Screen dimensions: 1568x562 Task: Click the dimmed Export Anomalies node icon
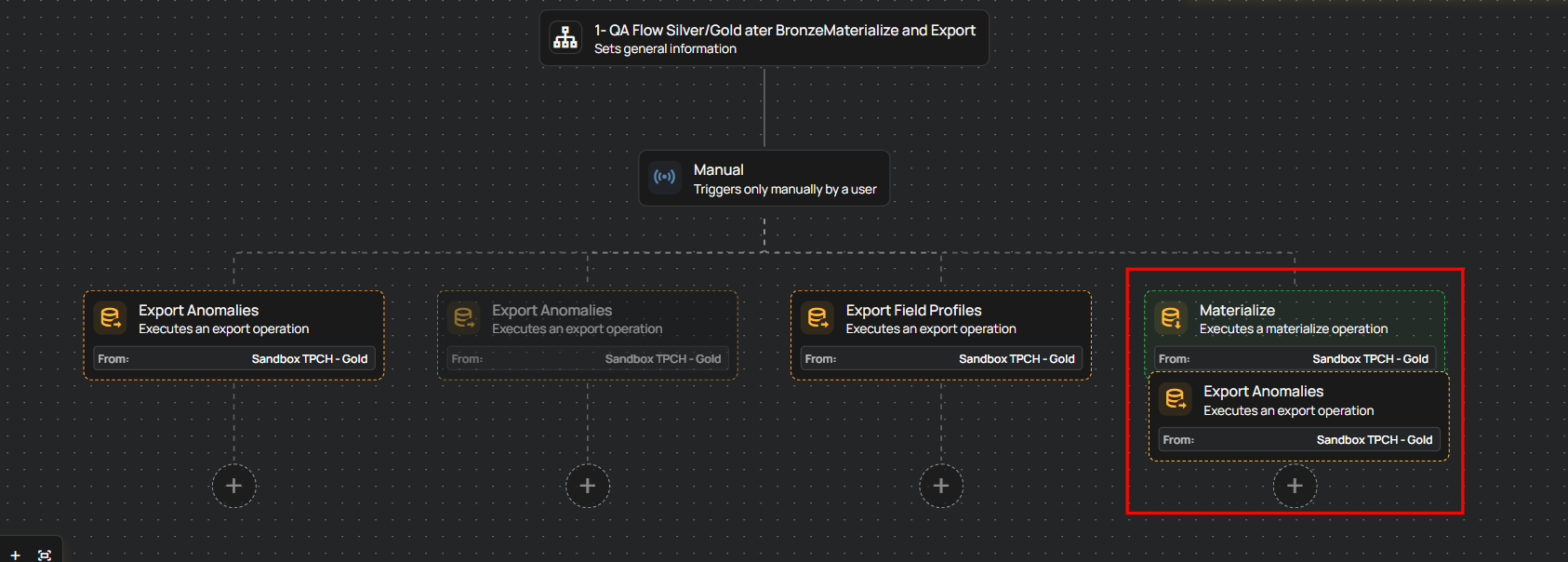coord(464,318)
